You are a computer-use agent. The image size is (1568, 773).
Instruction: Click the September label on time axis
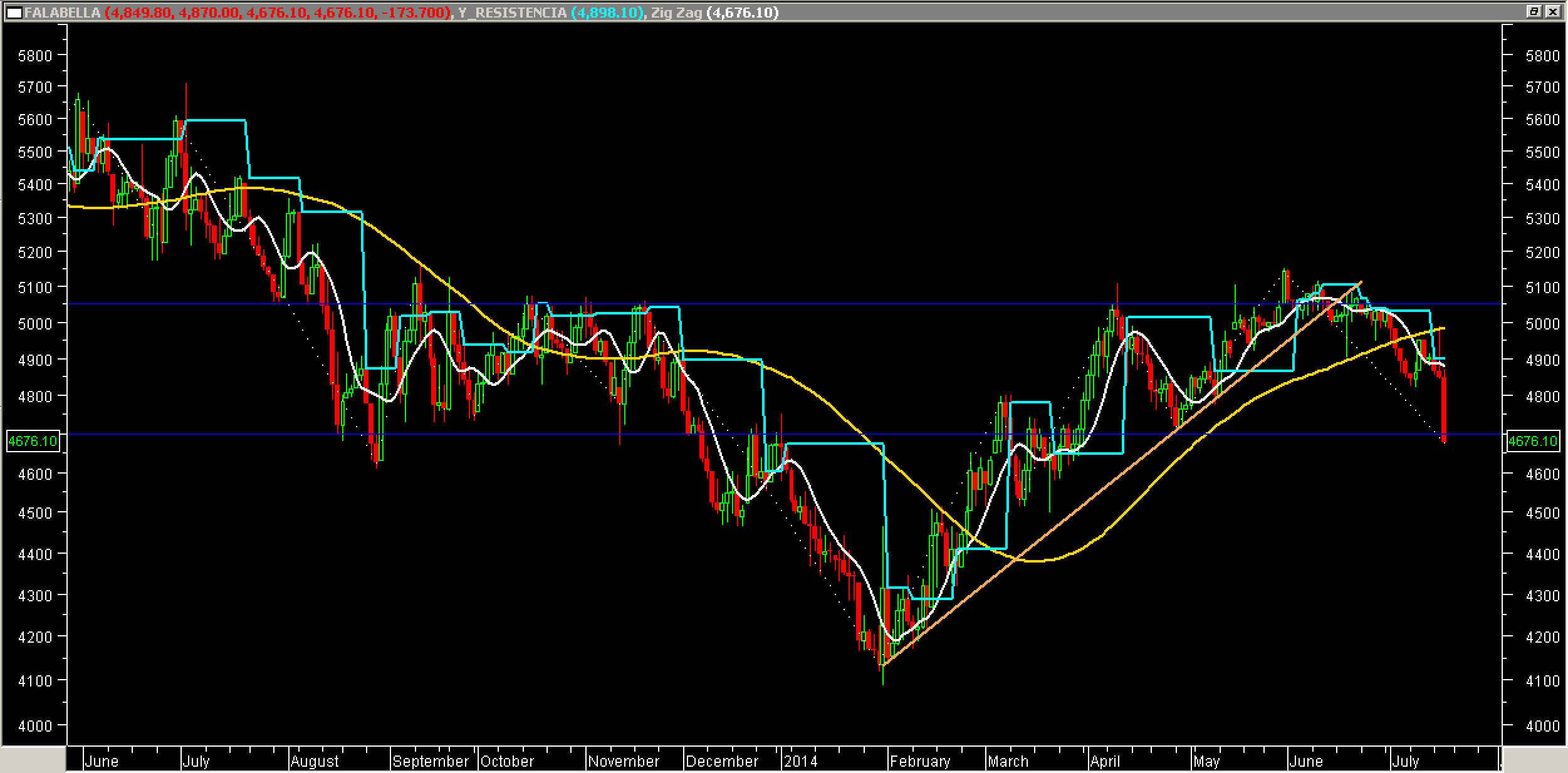[431, 761]
